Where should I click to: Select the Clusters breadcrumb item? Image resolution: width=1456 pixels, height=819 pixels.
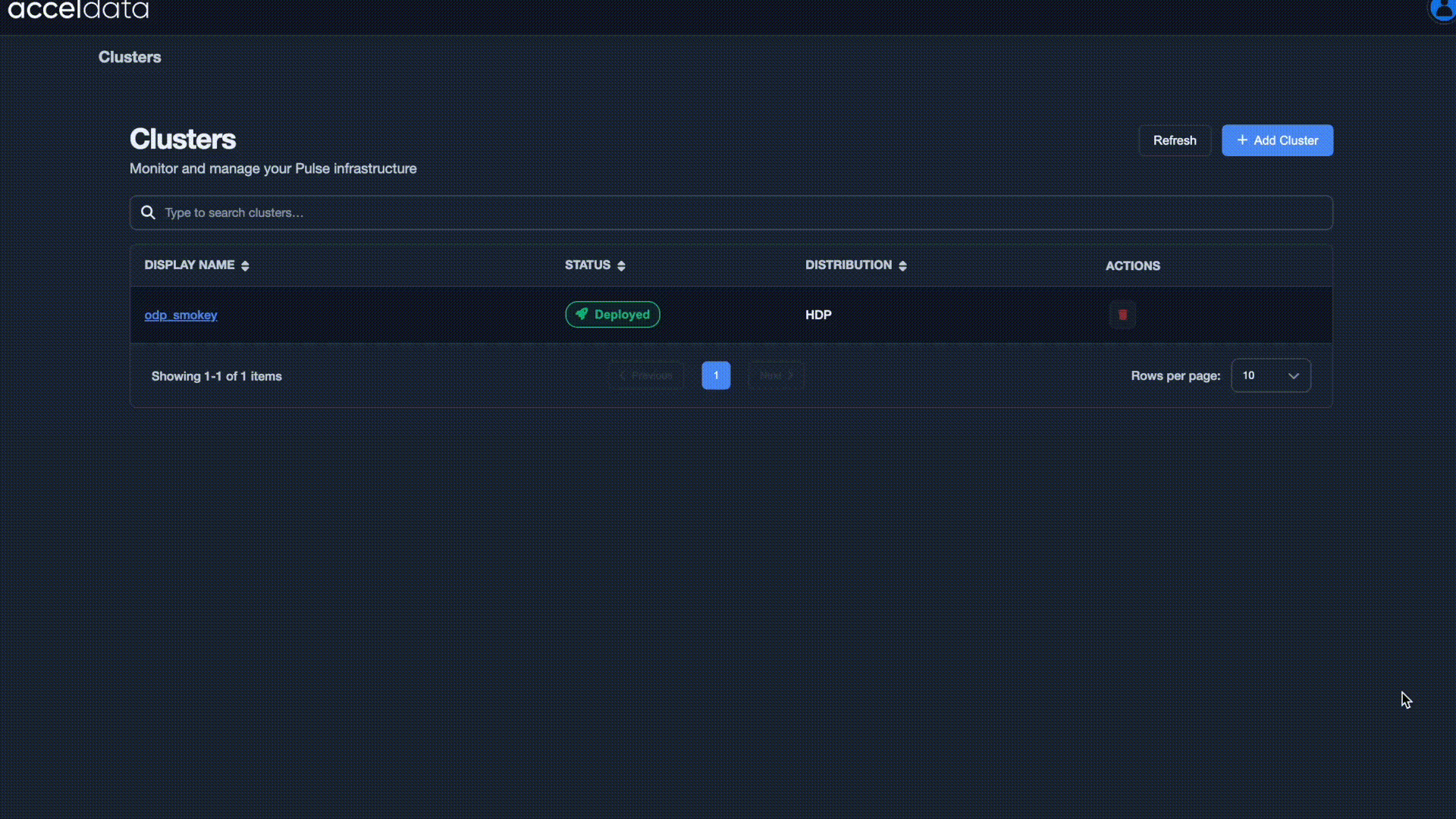click(x=130, y=58)
